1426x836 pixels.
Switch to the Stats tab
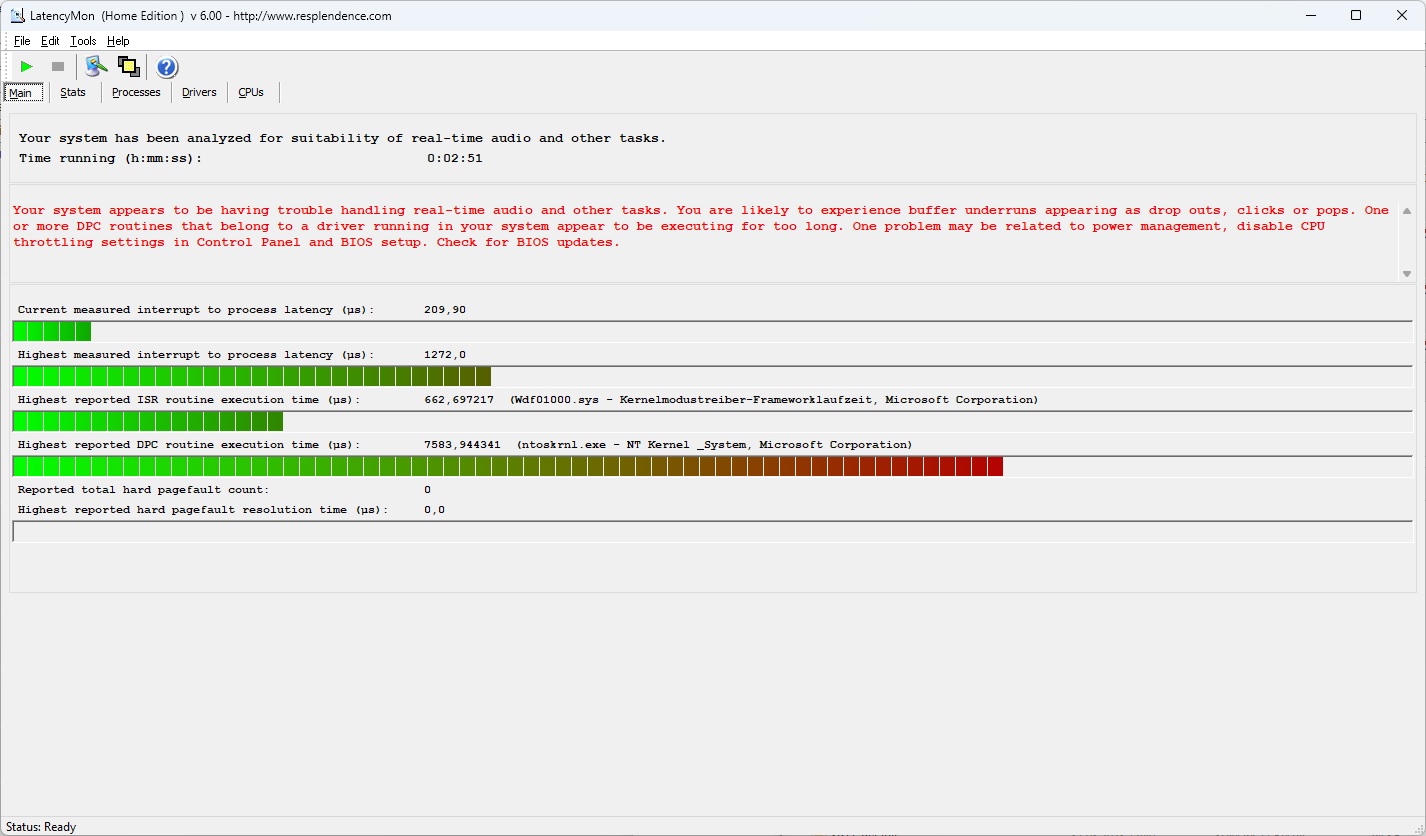tap(73, 92)
